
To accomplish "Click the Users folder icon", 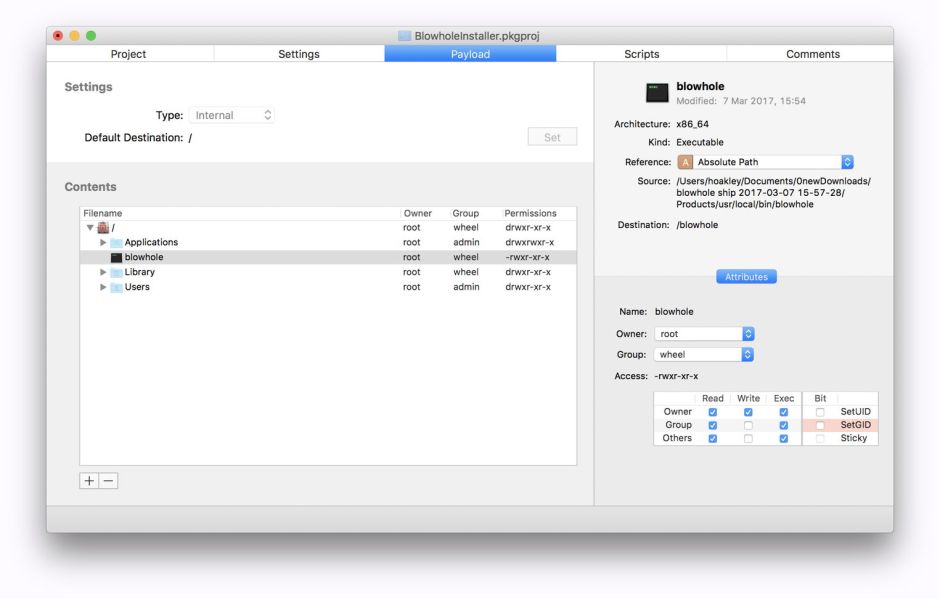I will coord(116,287).
